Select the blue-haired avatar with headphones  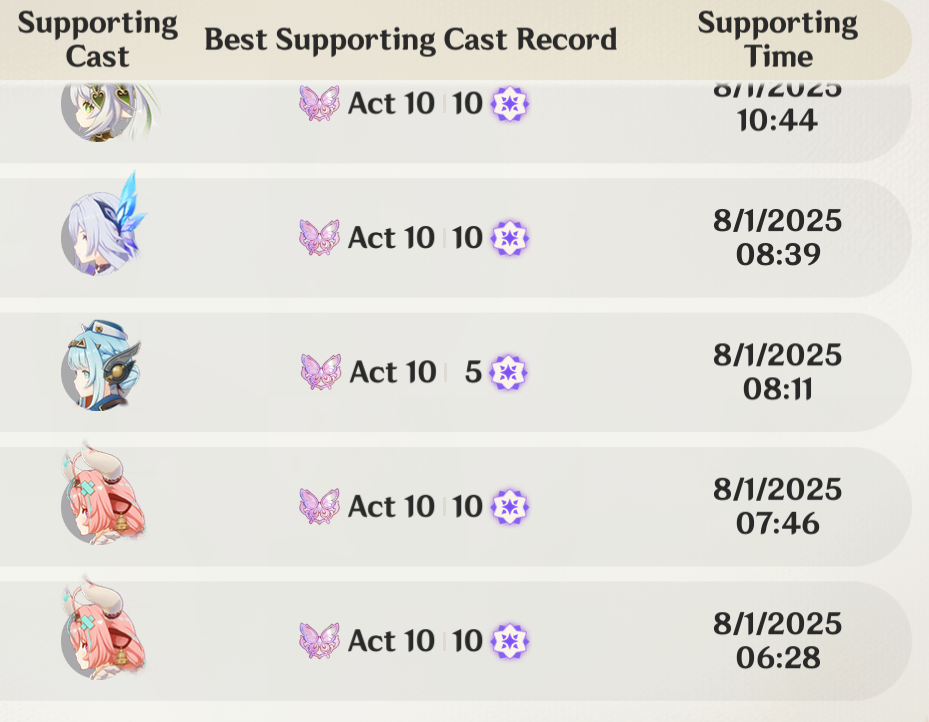pos(101,366)
